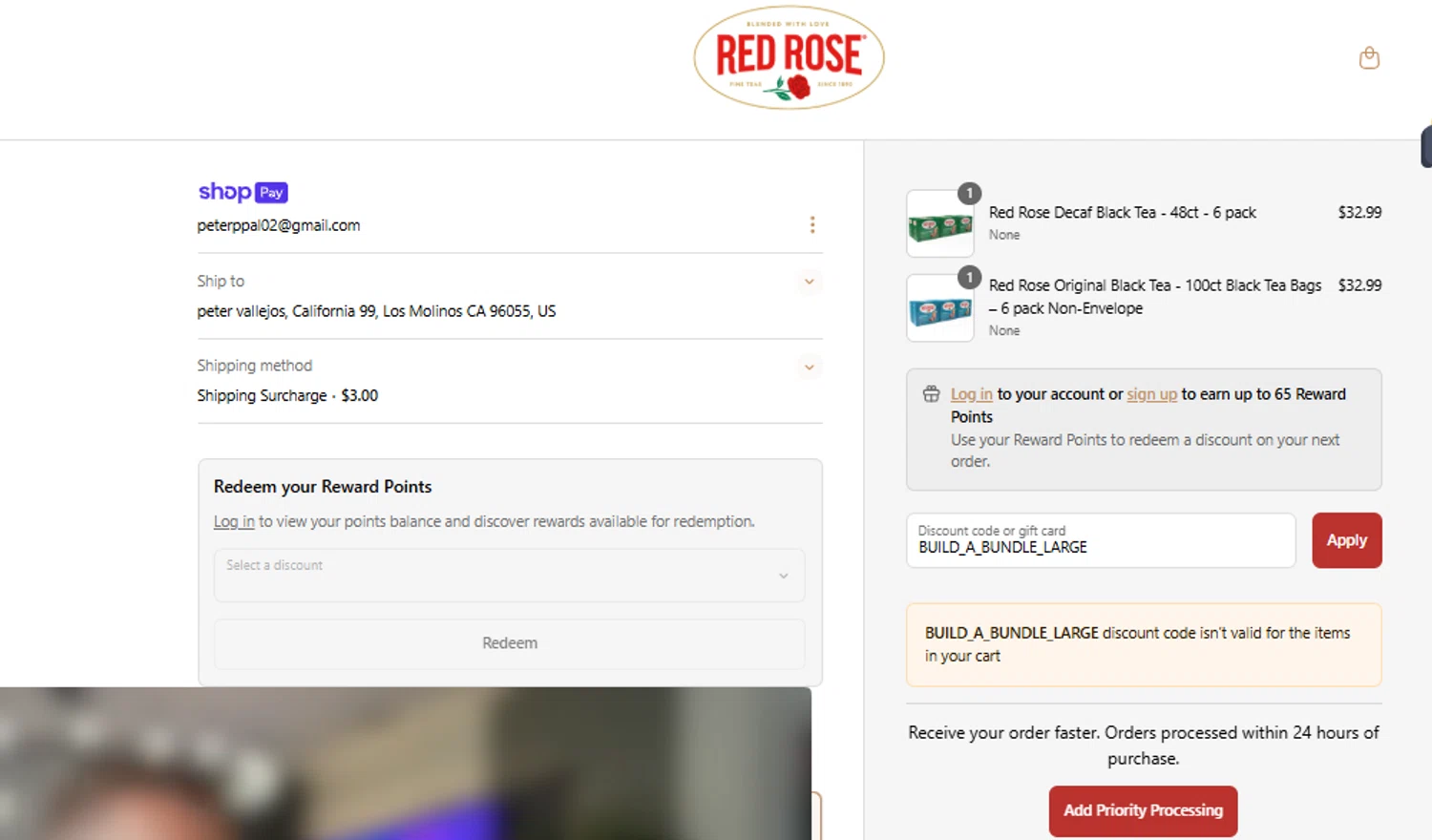
Task: Click the Shop Pay logo
Action: pos(242,192)
